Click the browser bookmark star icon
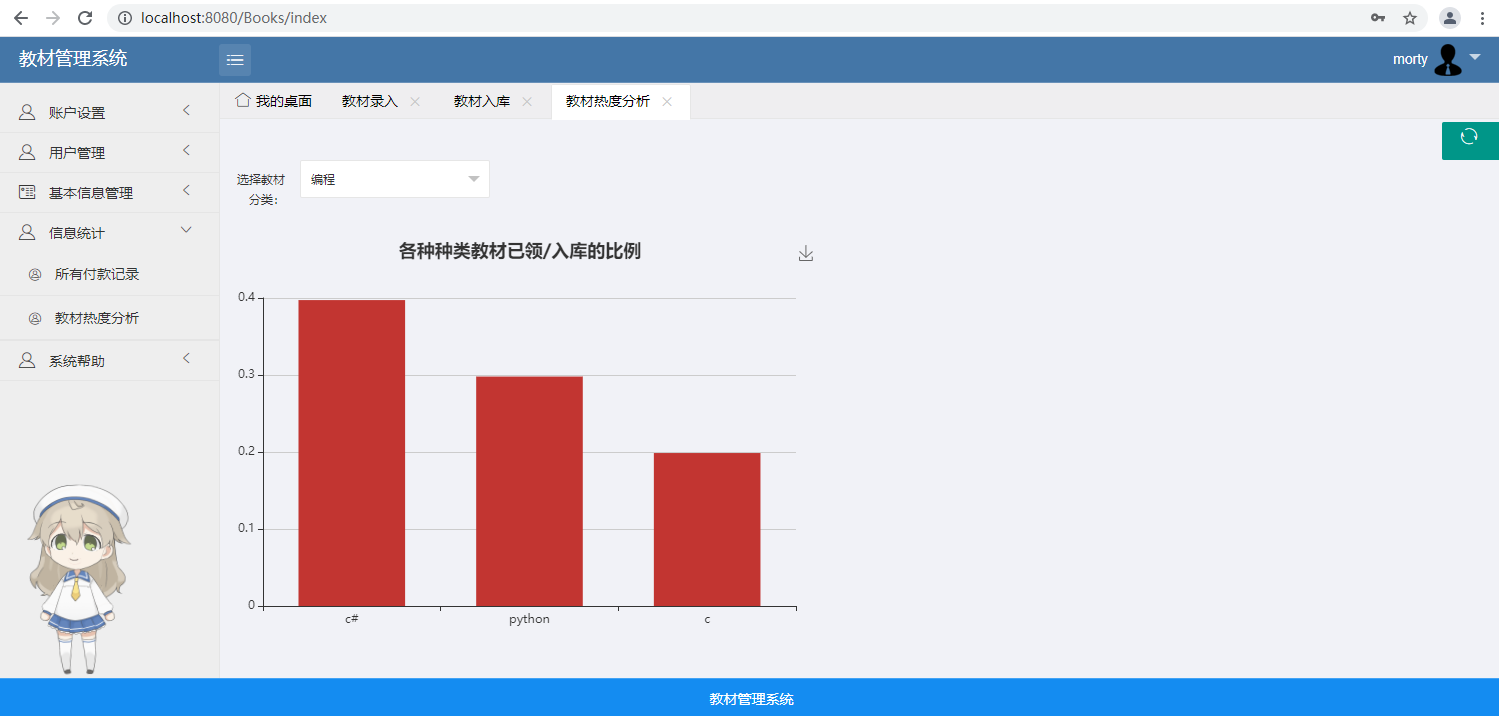The image size is (1499, 716). coord(1410,18)
